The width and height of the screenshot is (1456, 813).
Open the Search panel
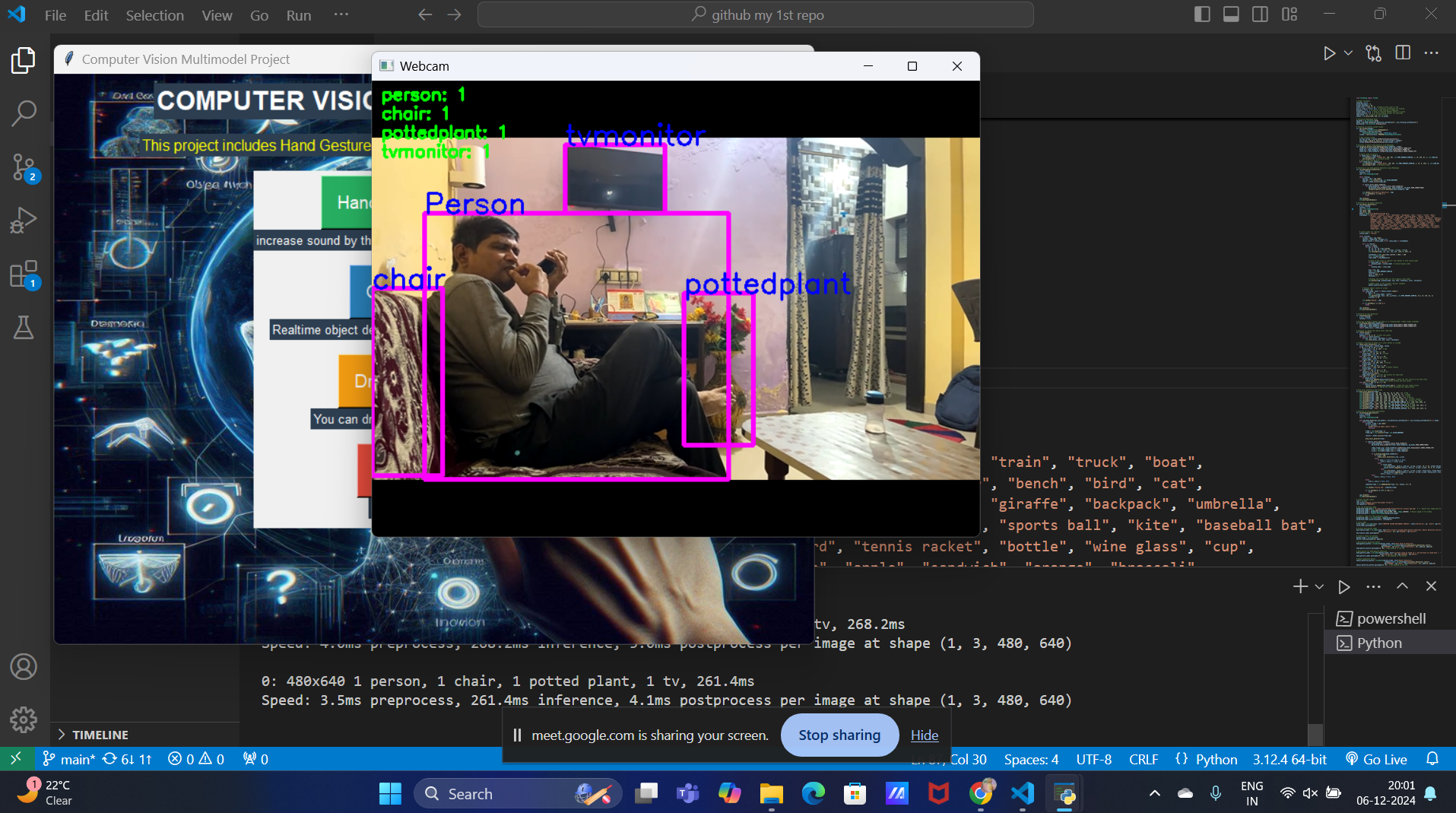click(x=24, y=113)
